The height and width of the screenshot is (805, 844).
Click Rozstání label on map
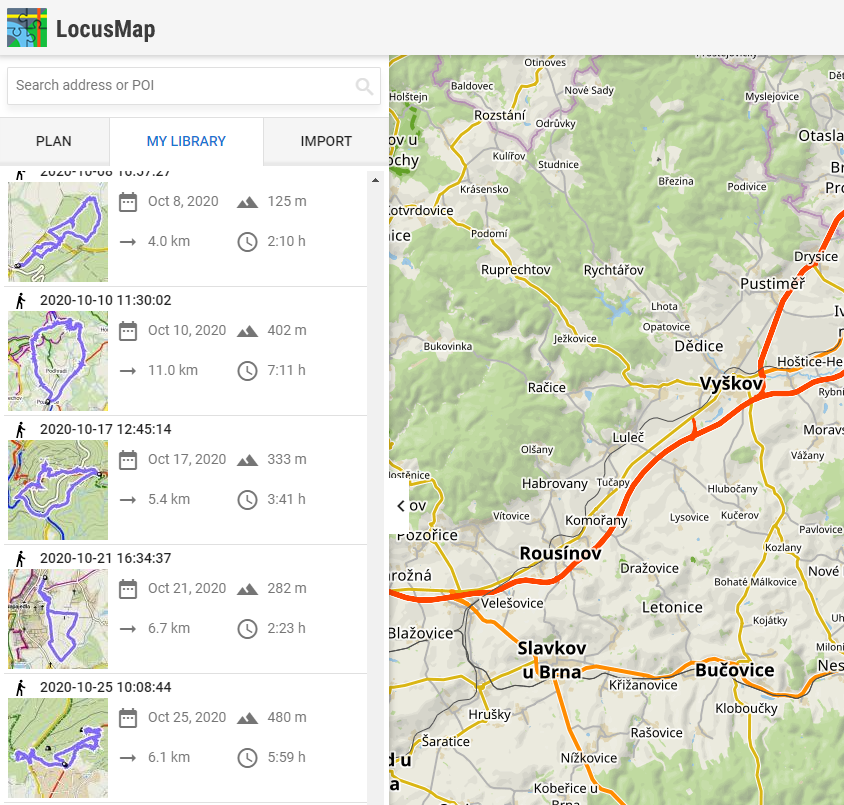[x=500, y=115]
